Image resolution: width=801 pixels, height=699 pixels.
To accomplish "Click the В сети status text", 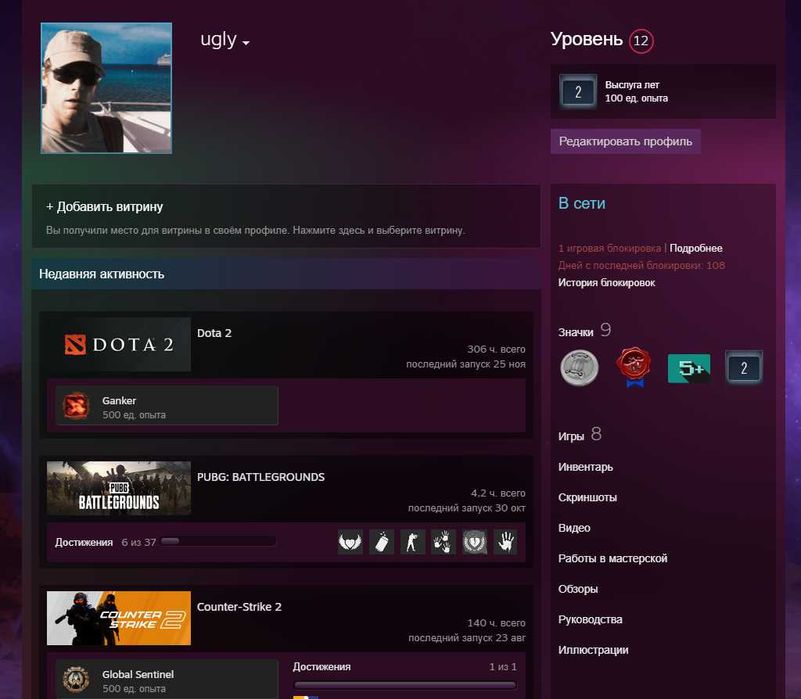I will [x=582, y=203].
